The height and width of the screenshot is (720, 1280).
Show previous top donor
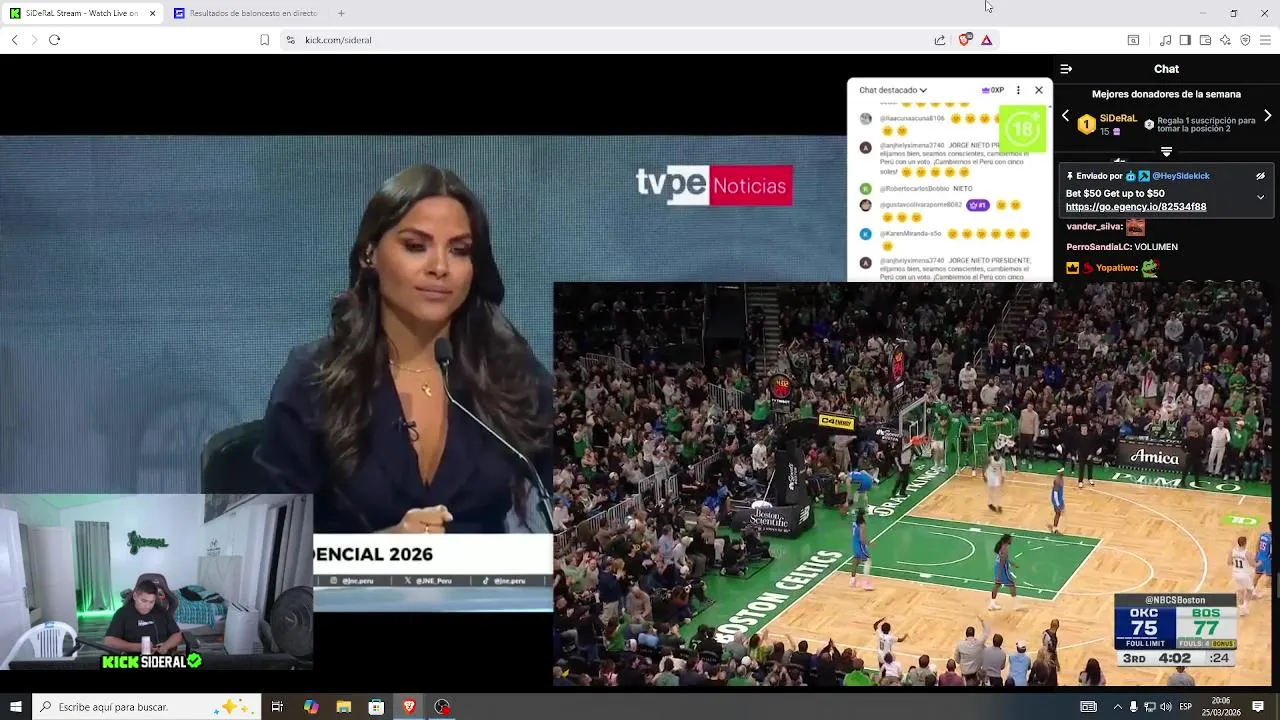pos(1066,116)
